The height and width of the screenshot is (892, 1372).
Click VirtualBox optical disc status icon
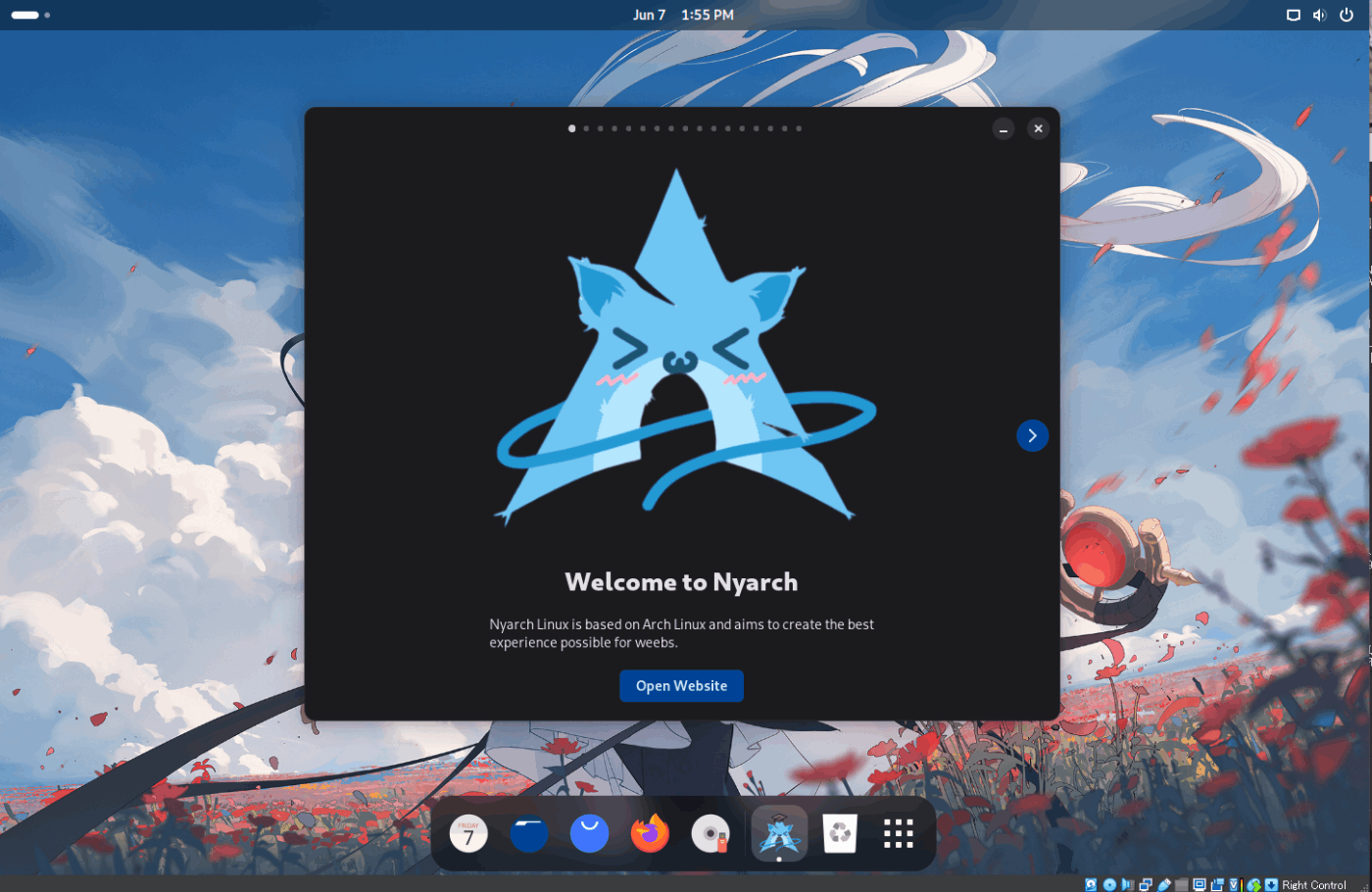[x=1109, y=884]
